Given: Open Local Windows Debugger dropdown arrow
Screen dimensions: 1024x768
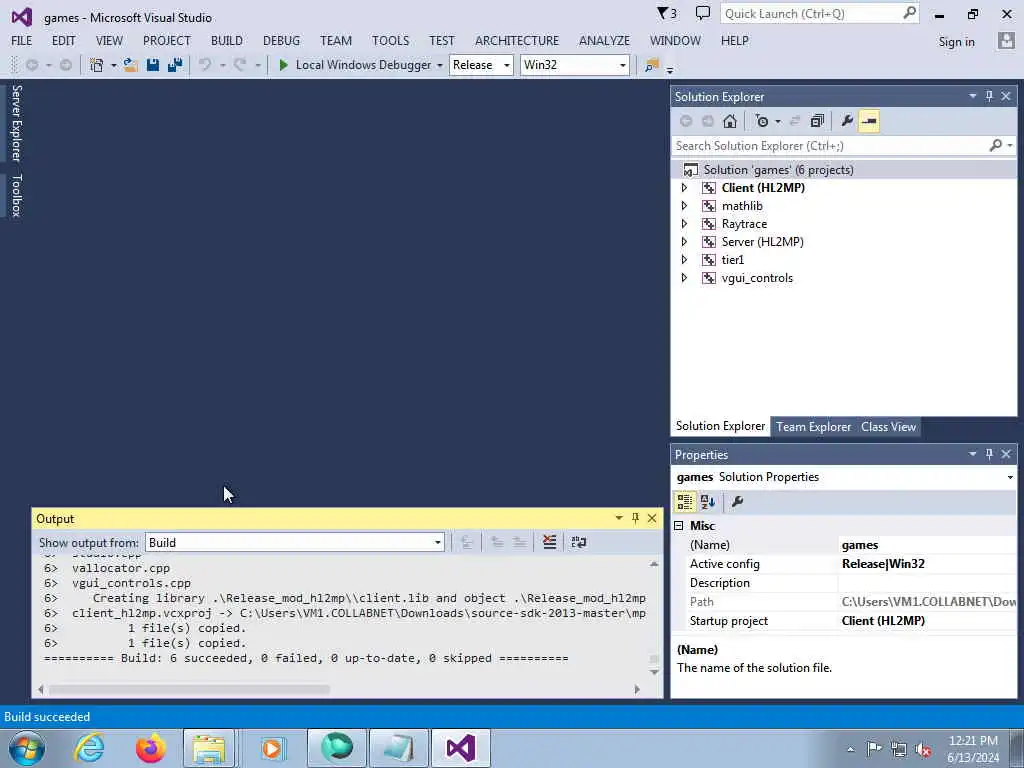Looking at the screenshot, I should [x=440, y=65].
